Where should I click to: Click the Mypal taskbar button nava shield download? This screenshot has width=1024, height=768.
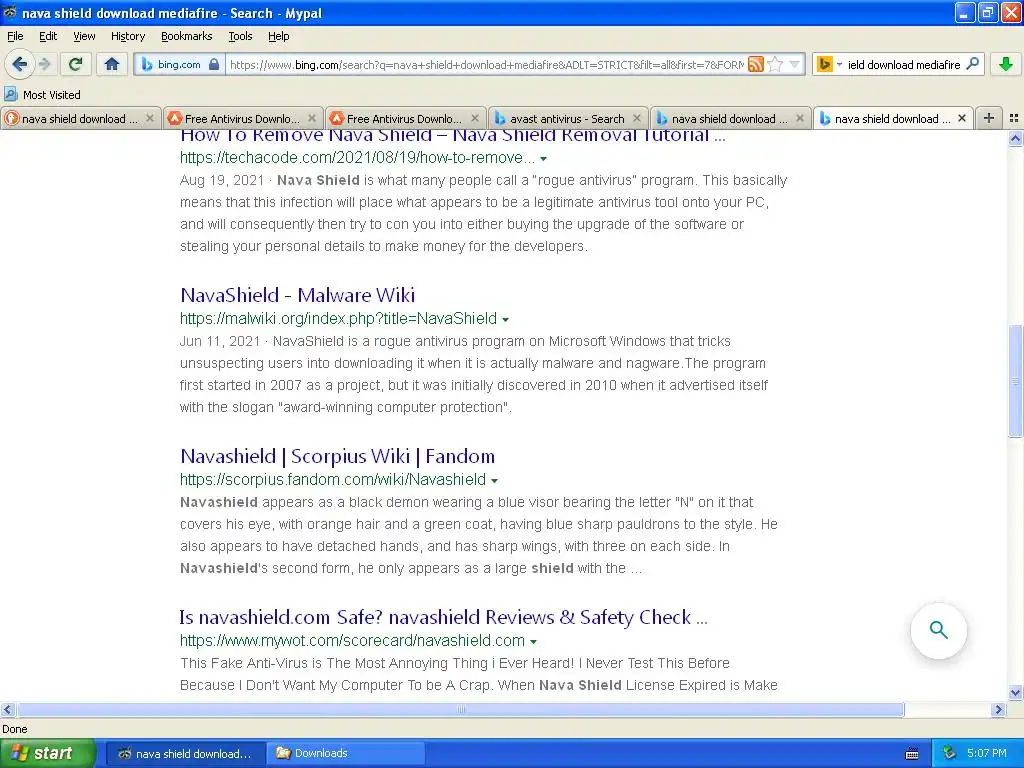click(x=185, y=754)
